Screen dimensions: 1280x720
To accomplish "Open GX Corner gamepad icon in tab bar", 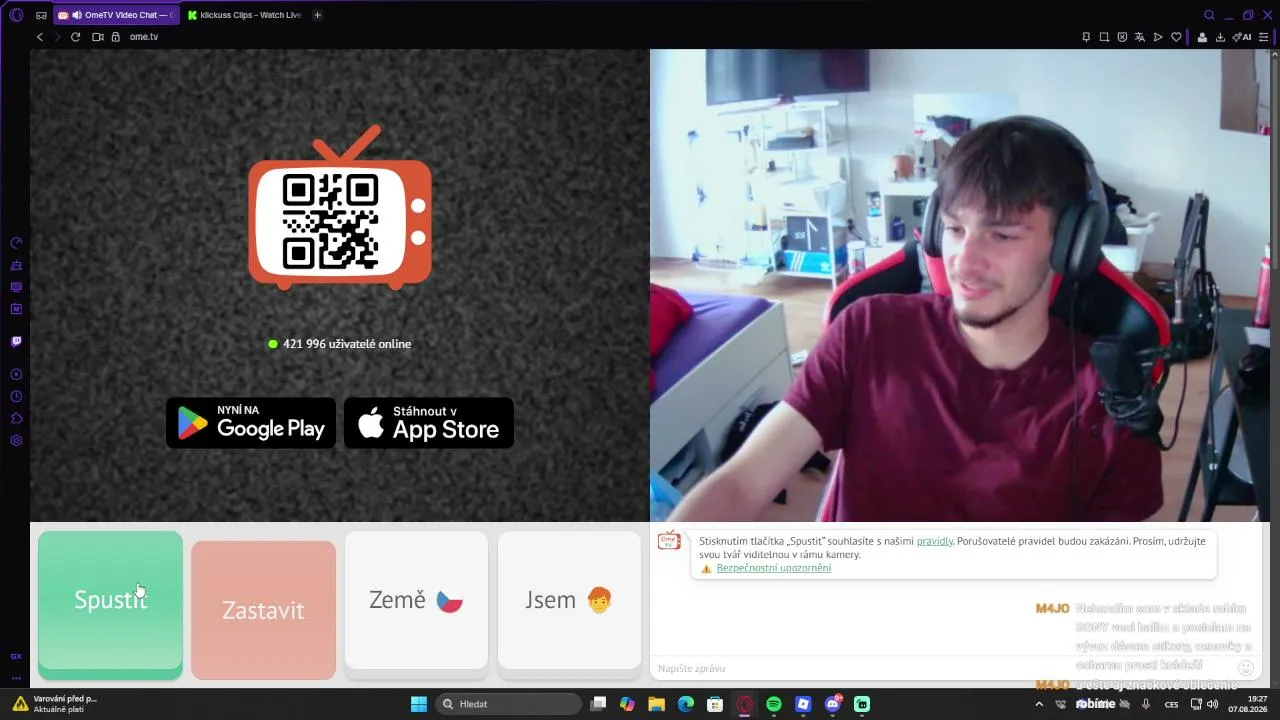I will (41, 16).
